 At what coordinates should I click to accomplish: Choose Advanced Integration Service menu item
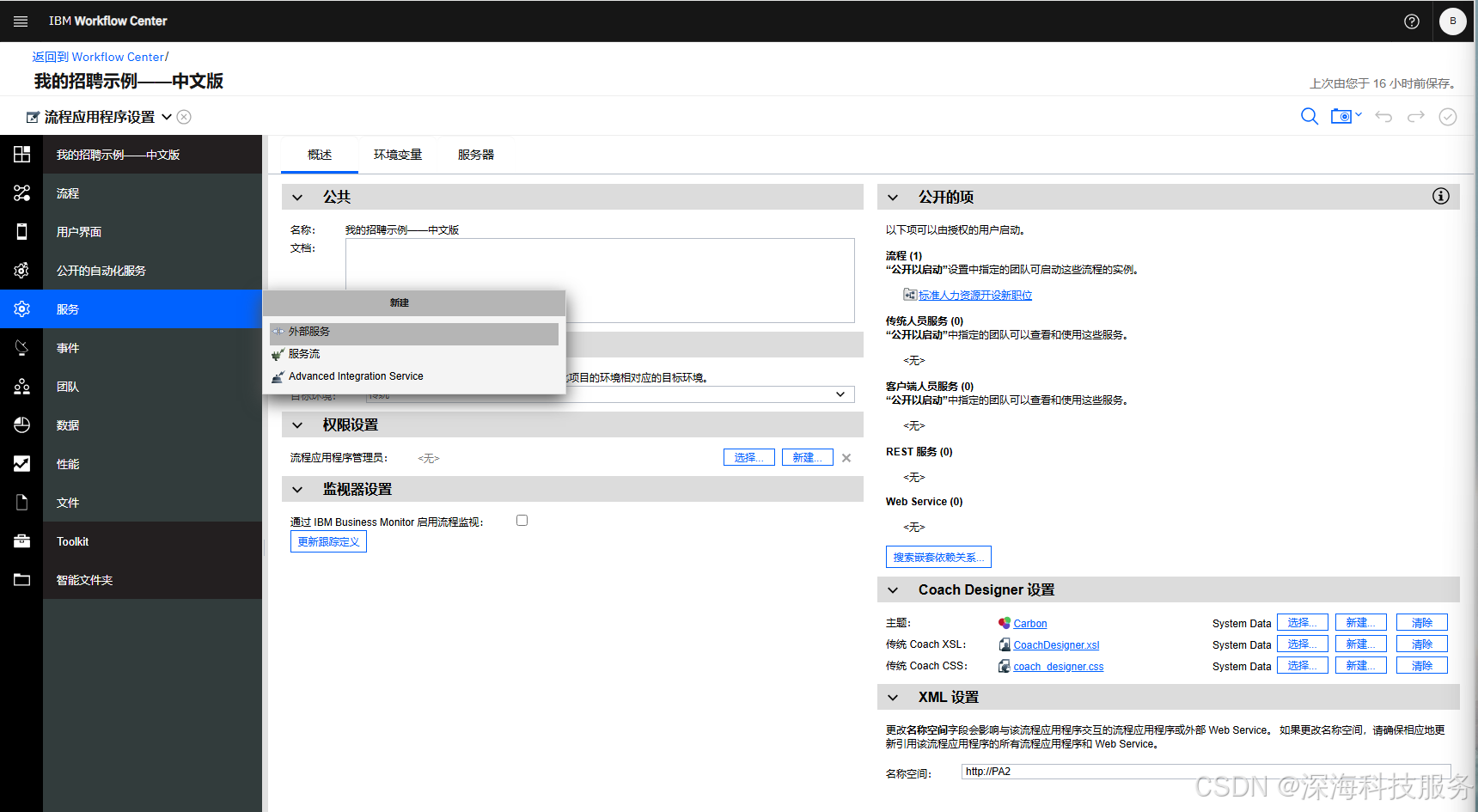click(414, 376)
